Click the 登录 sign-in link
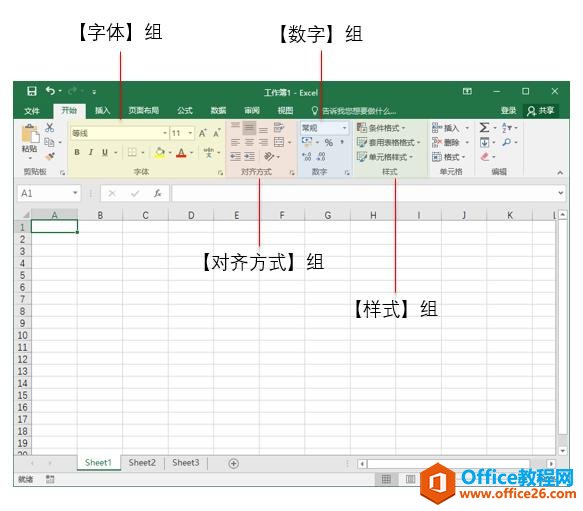 (508, 110)
